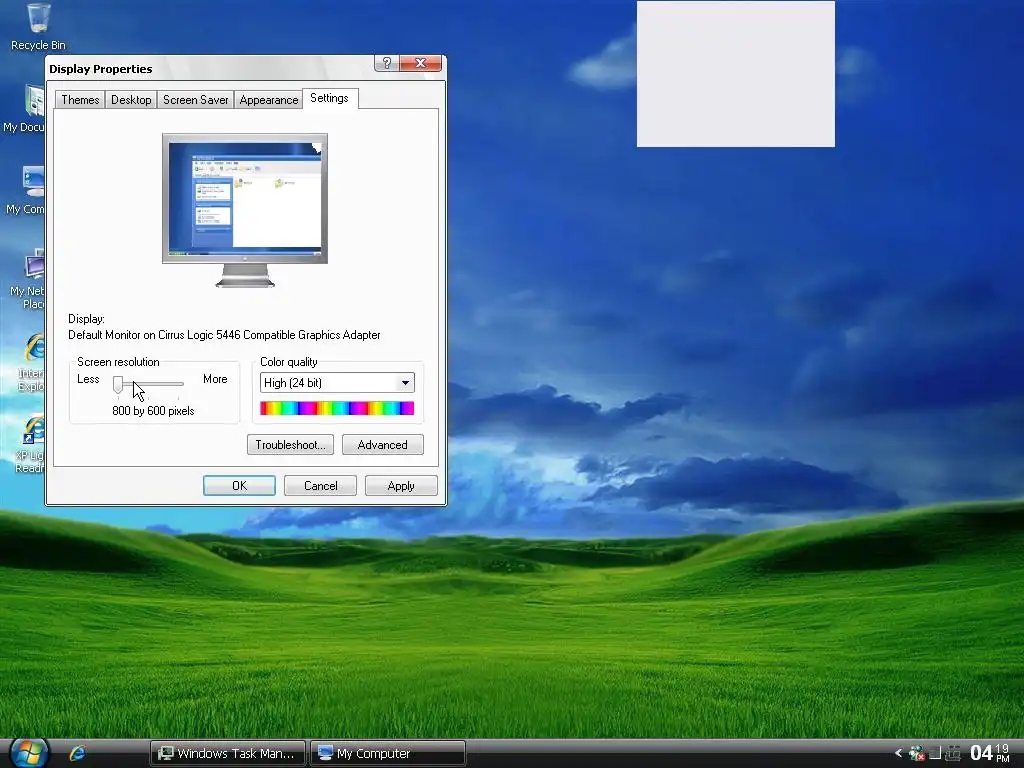Click the network connection tray icon

[x=954, y=754]
